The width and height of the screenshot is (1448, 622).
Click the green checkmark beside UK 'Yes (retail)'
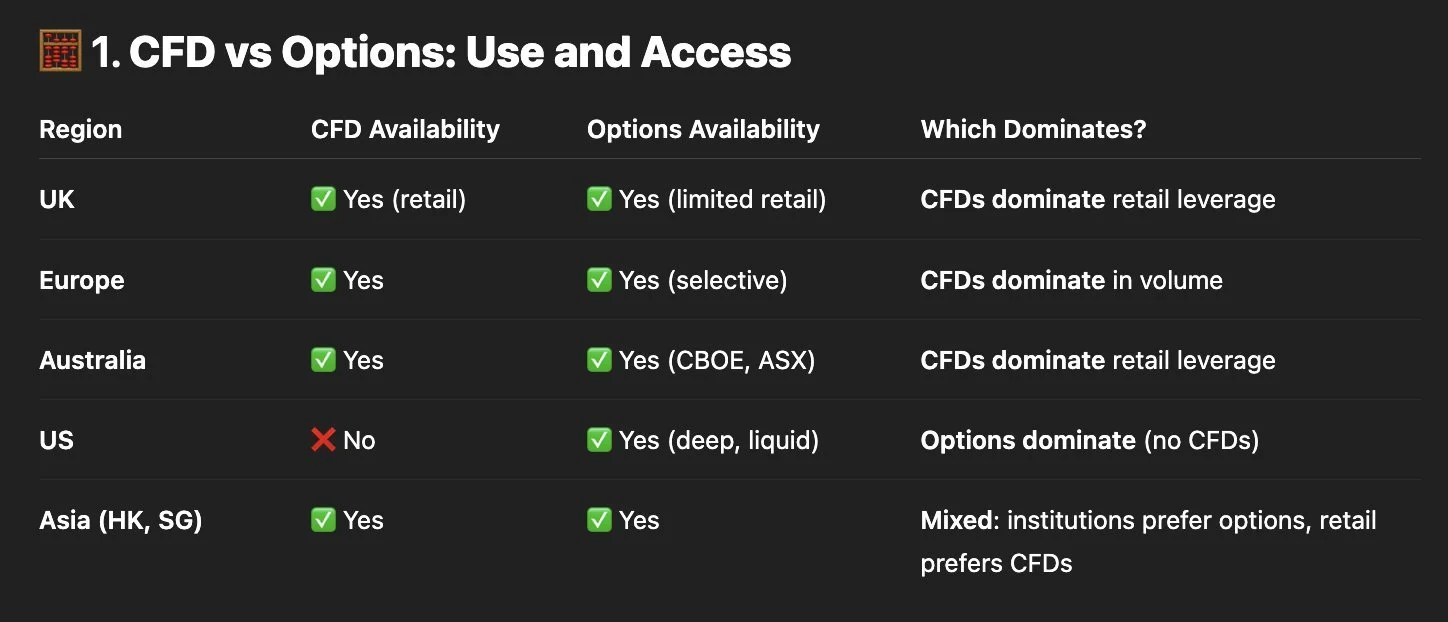tap(323, 200)
